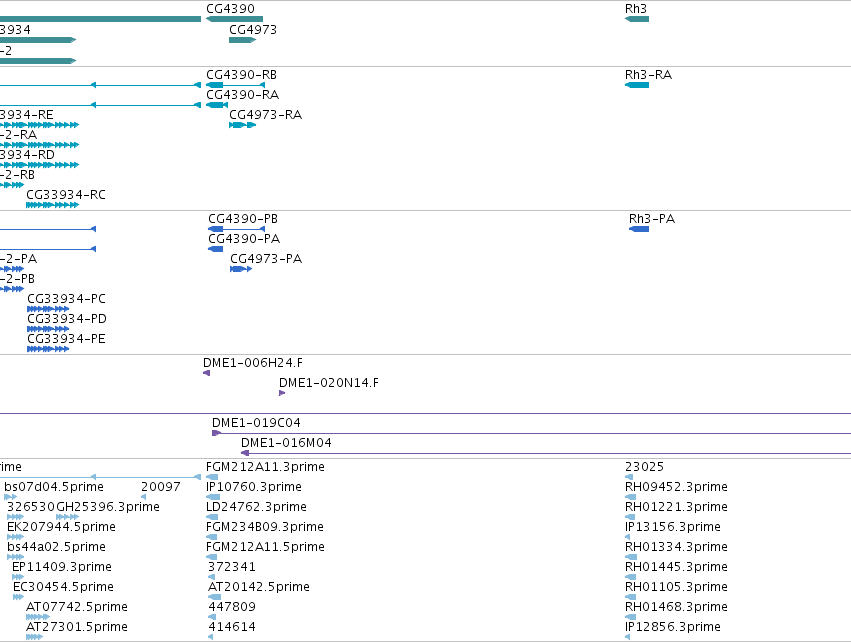Select the Rh3 gene arrow glyph
851x642 pixels.
point(637,19)
